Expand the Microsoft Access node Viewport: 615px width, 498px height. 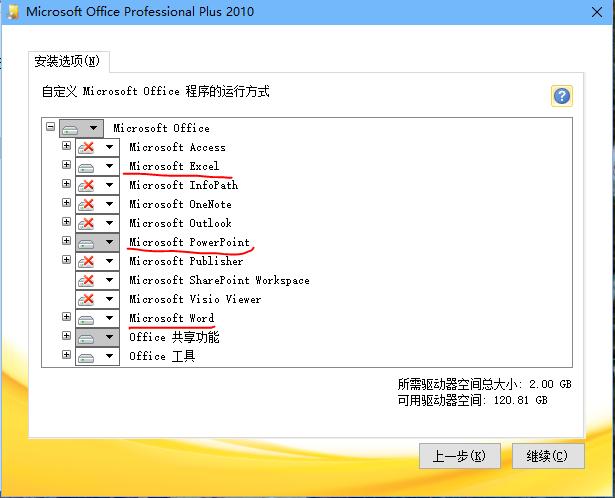66,145
